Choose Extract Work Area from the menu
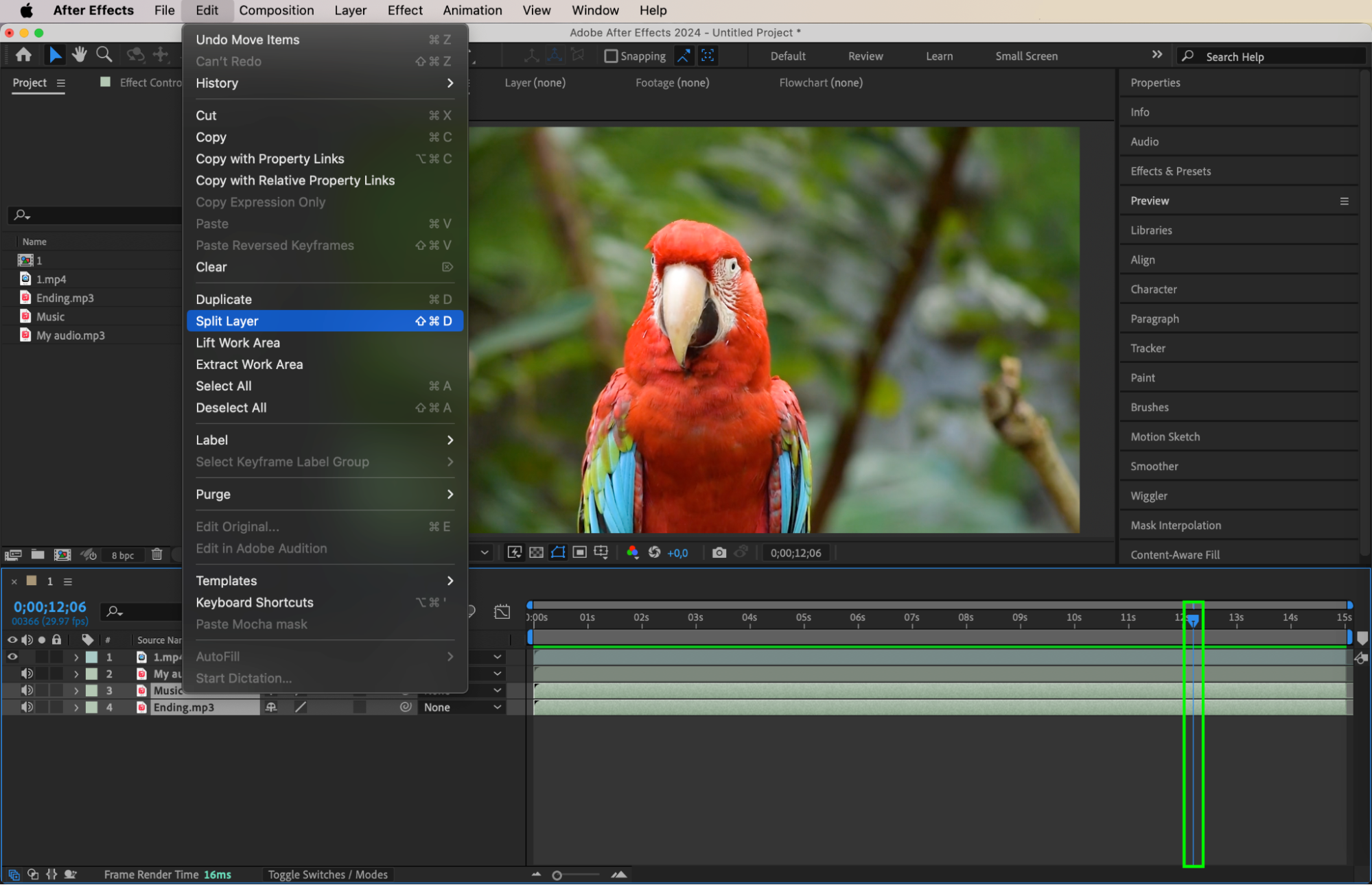 (x=249, y=364)
